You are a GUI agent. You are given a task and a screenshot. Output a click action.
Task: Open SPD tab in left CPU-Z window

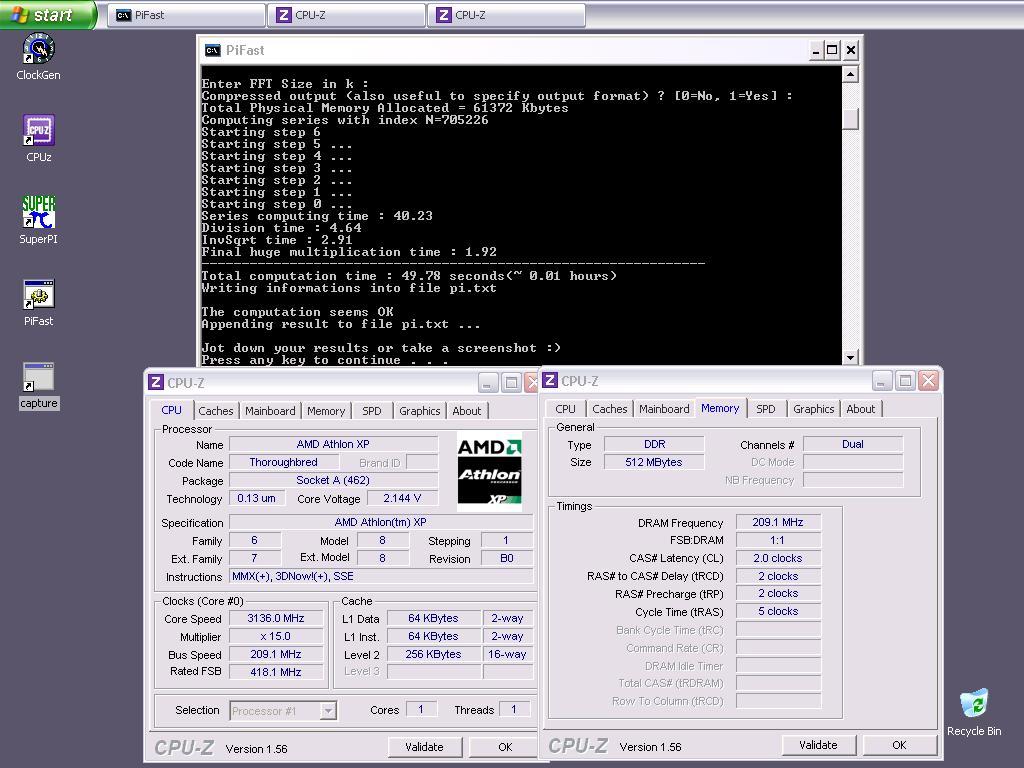tap(372, 411)
